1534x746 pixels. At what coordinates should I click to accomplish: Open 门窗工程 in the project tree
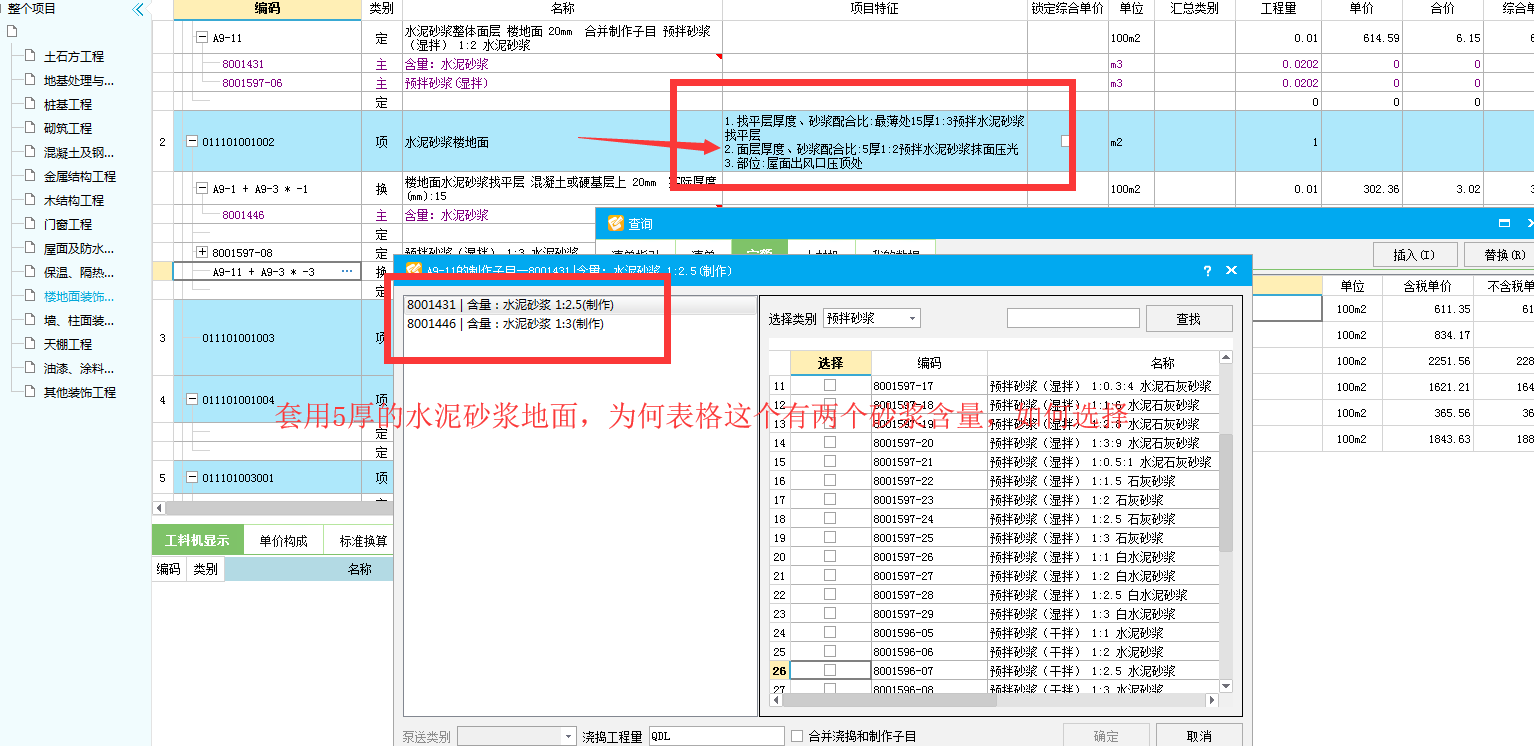pos(68,224)
